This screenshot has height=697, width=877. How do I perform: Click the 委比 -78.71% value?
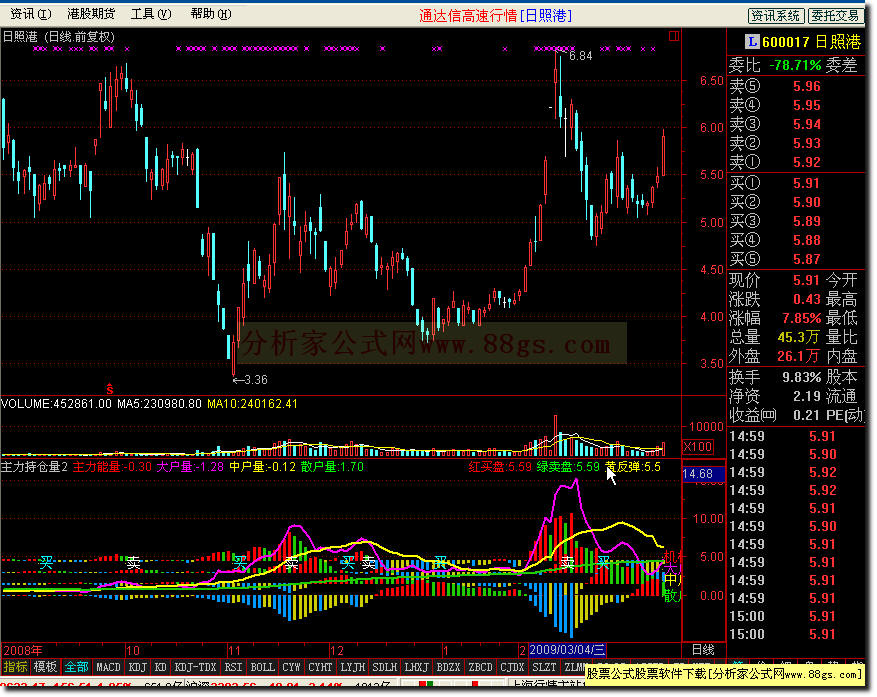coord(794,65)
